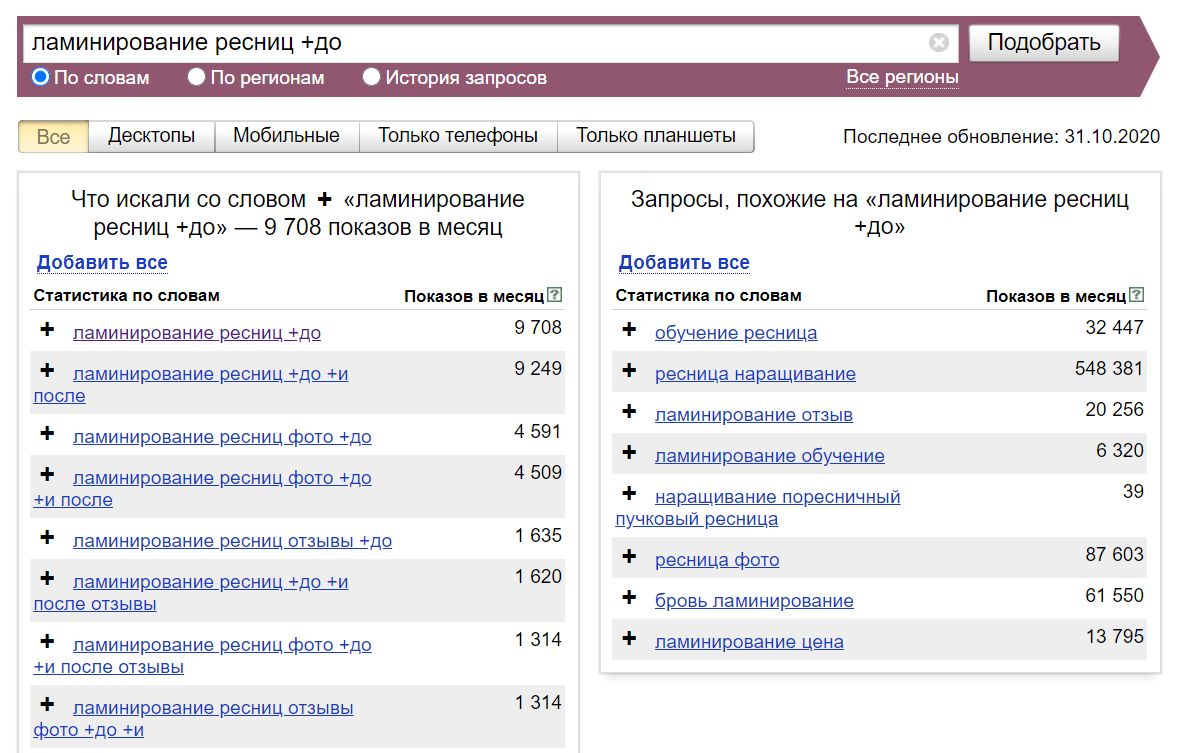The image size is (1188, 753).
Task: Click plus icon next to 'ламинирование цена'
Action: click(x=629, y=639)
